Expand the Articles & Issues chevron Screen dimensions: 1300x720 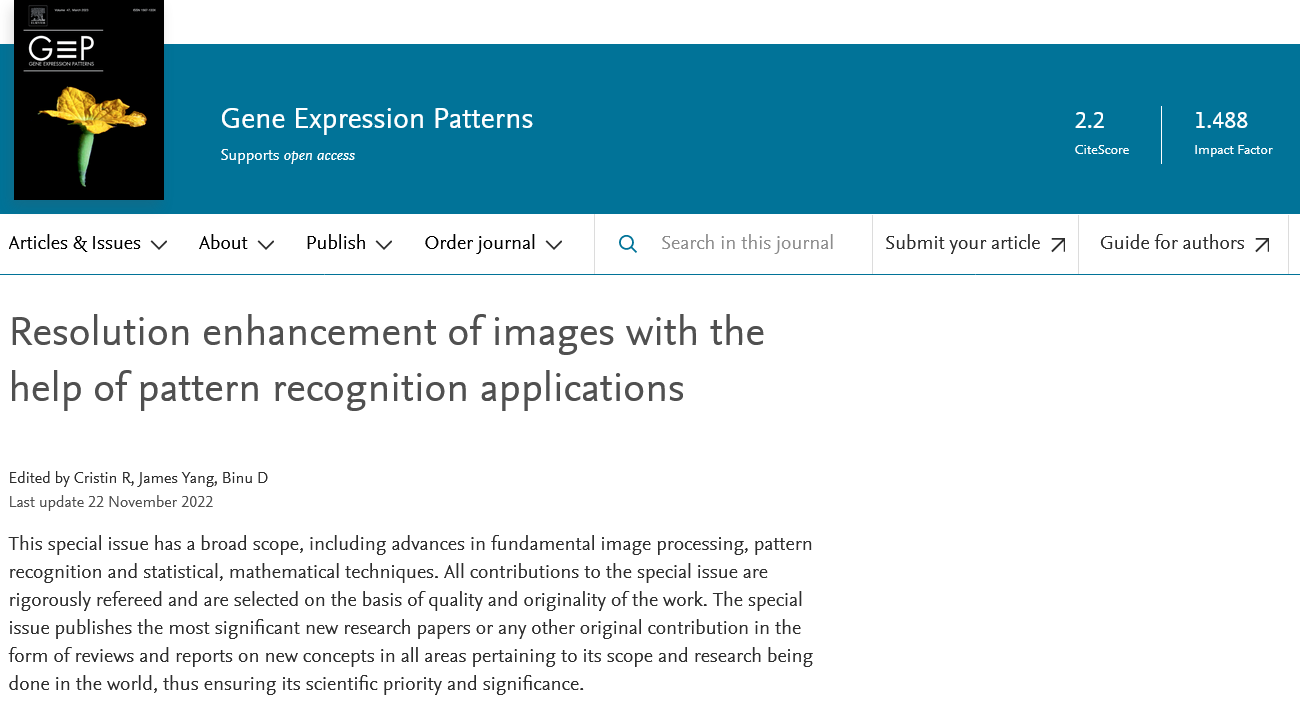point(159,245)
